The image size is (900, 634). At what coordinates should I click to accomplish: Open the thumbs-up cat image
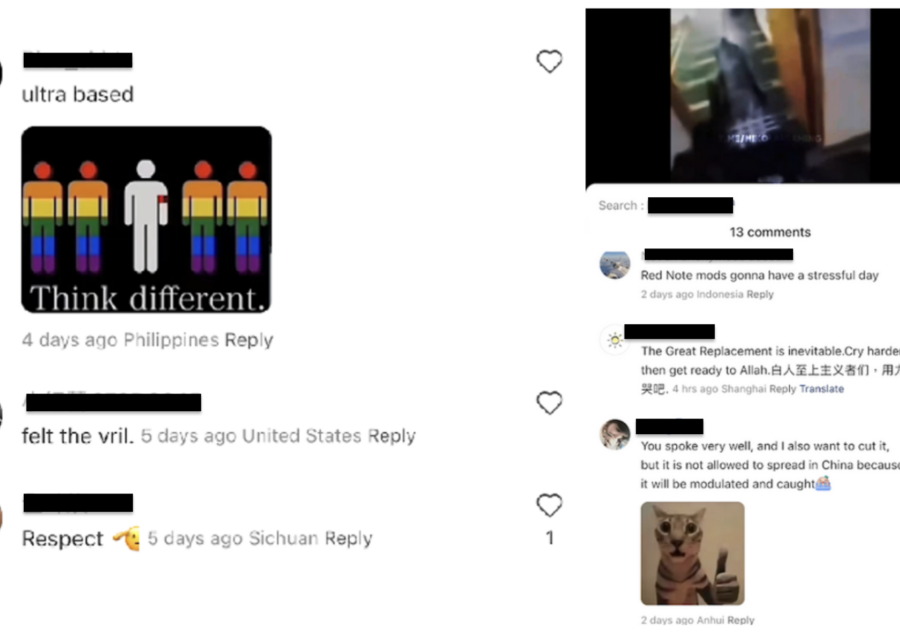click(692, 554)
